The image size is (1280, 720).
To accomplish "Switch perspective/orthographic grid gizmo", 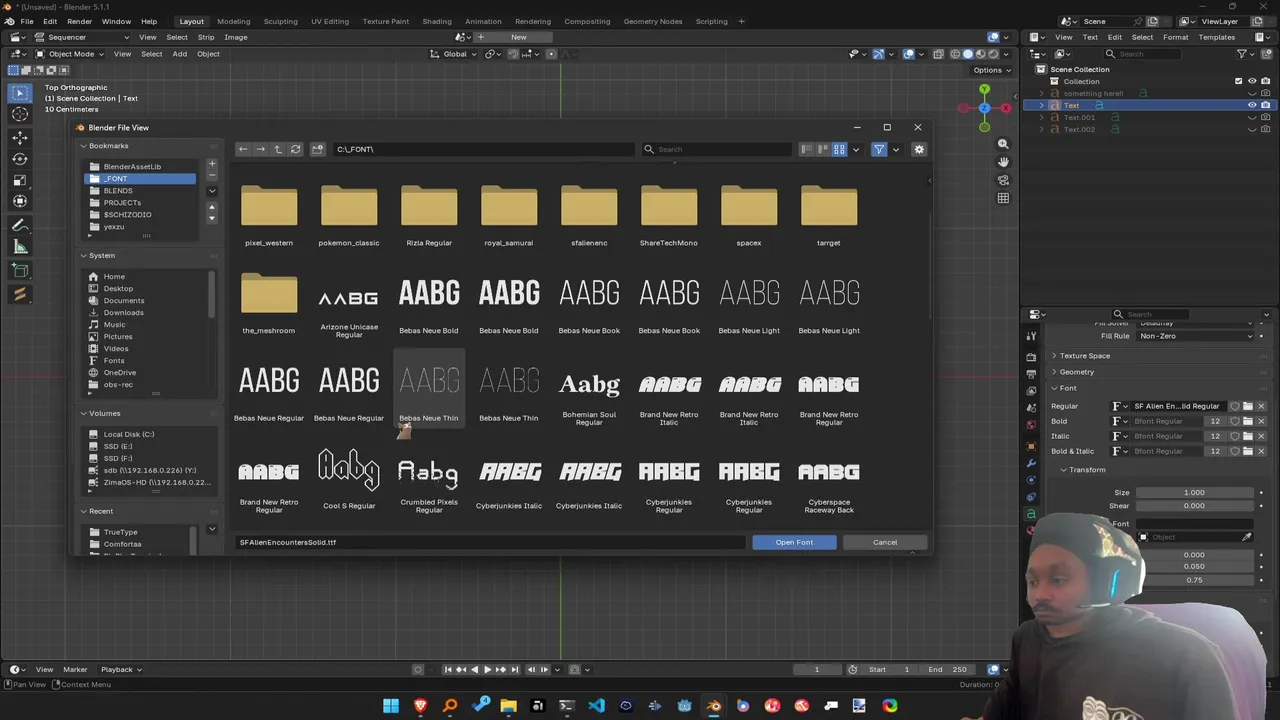I will point(1003,198).
